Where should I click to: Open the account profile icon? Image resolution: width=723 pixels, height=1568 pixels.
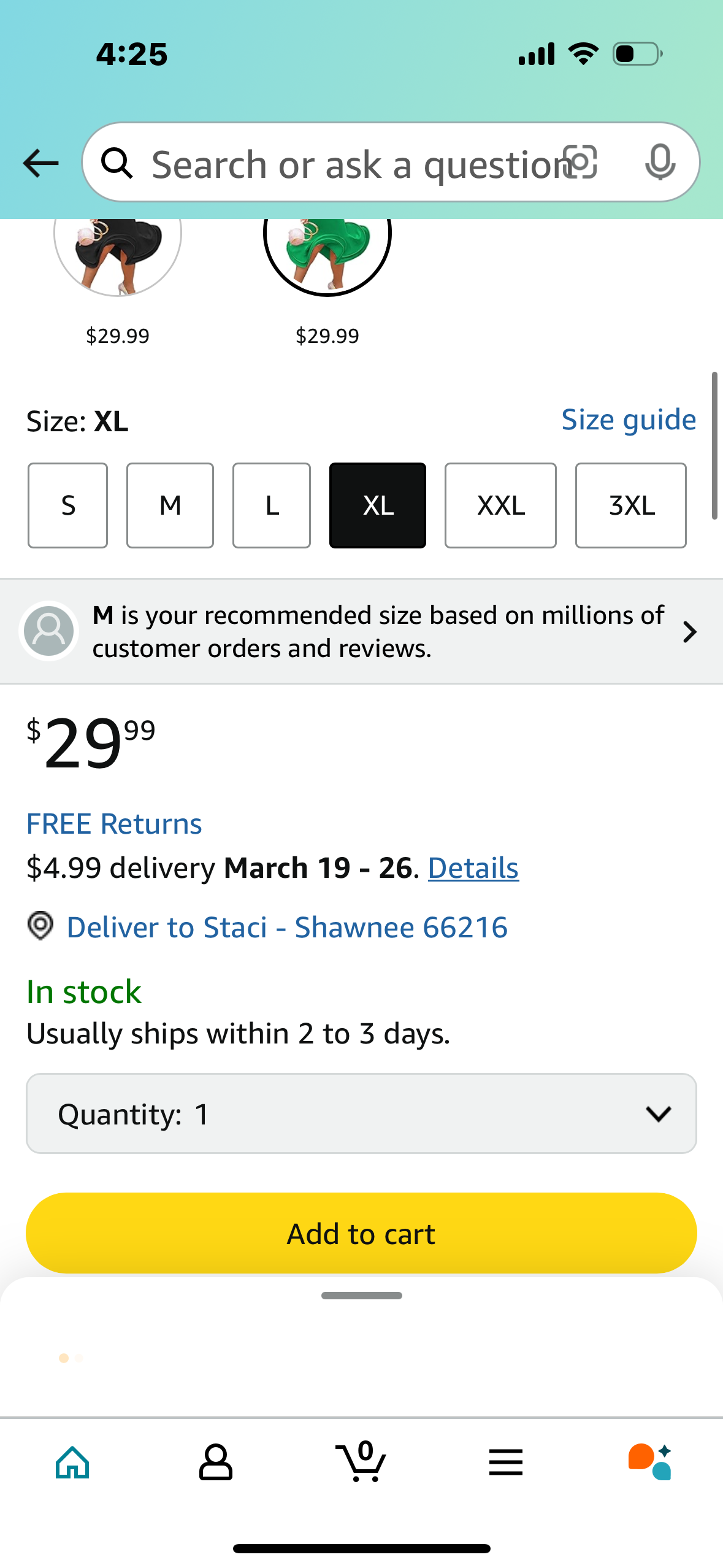click(216, 1462)
